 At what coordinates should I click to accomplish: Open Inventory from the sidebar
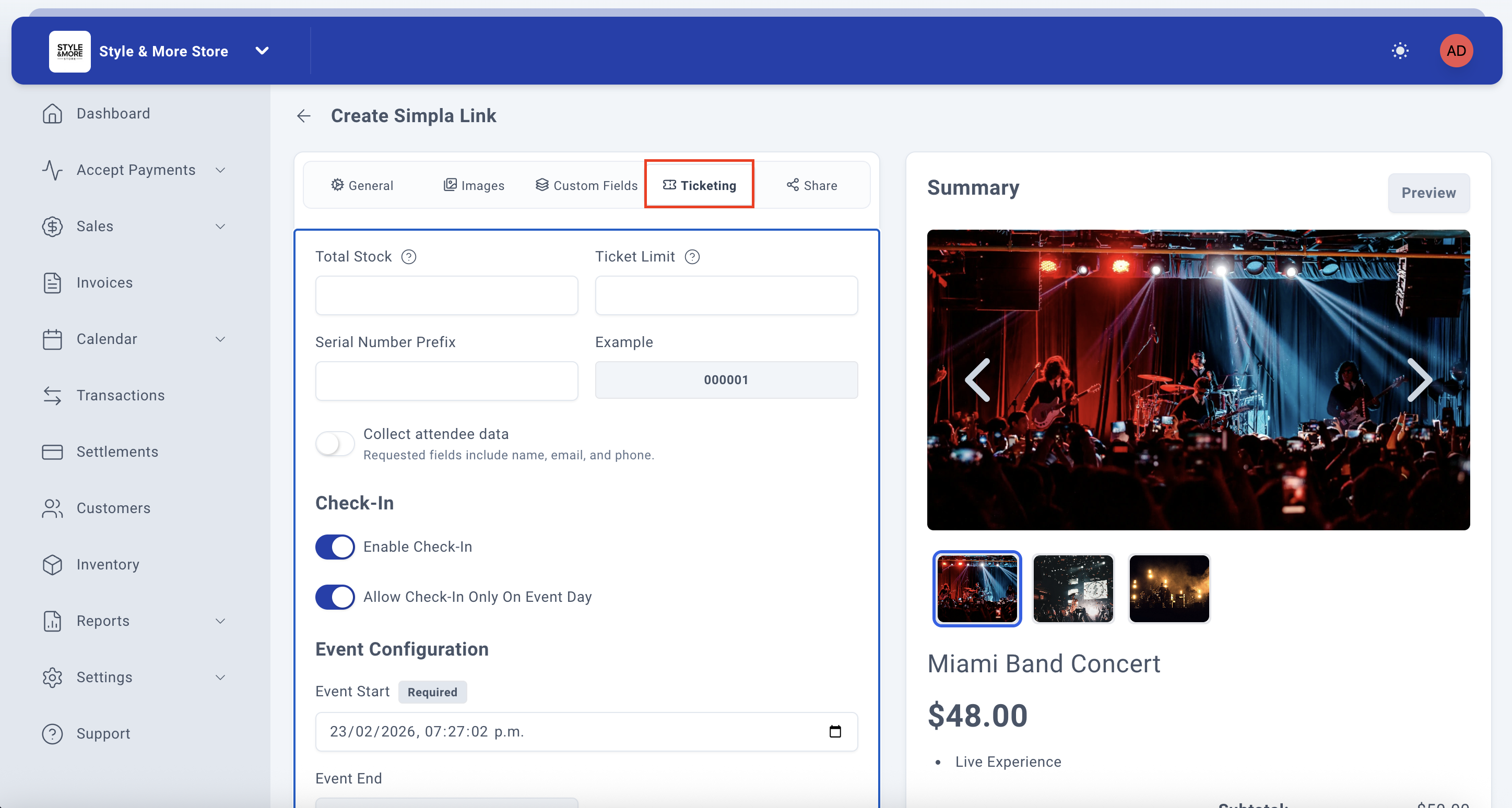click(108, 564)
